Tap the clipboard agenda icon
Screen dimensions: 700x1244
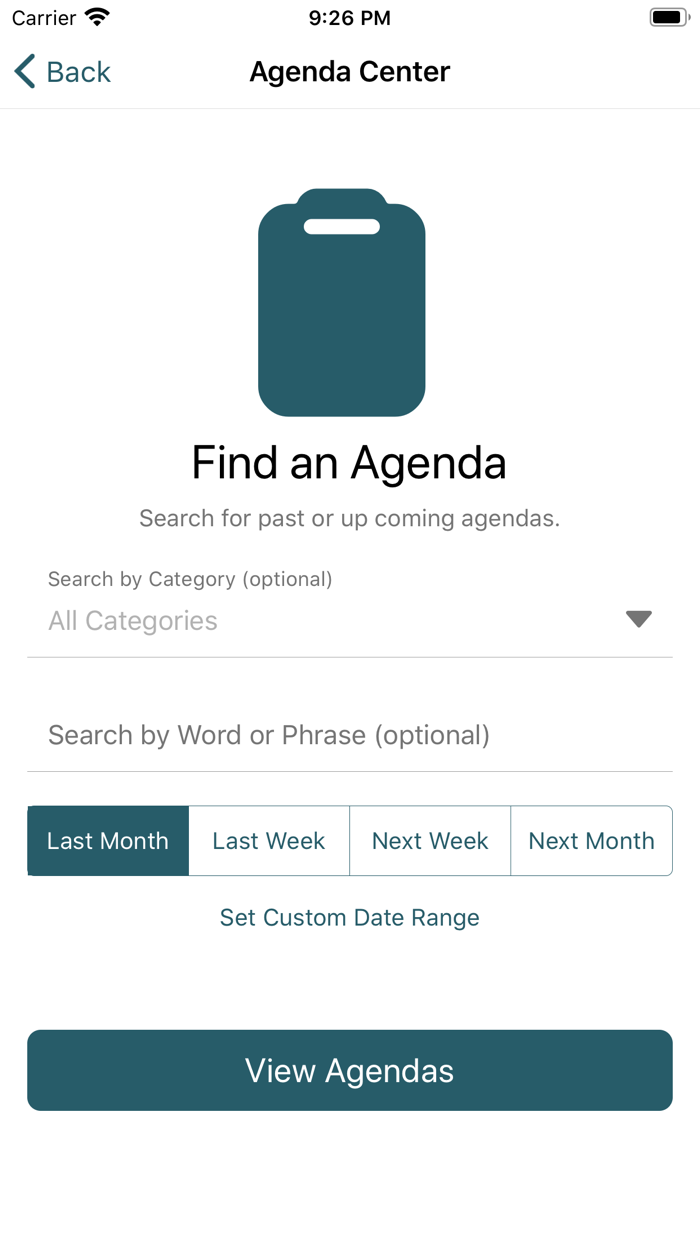[342, 302]
